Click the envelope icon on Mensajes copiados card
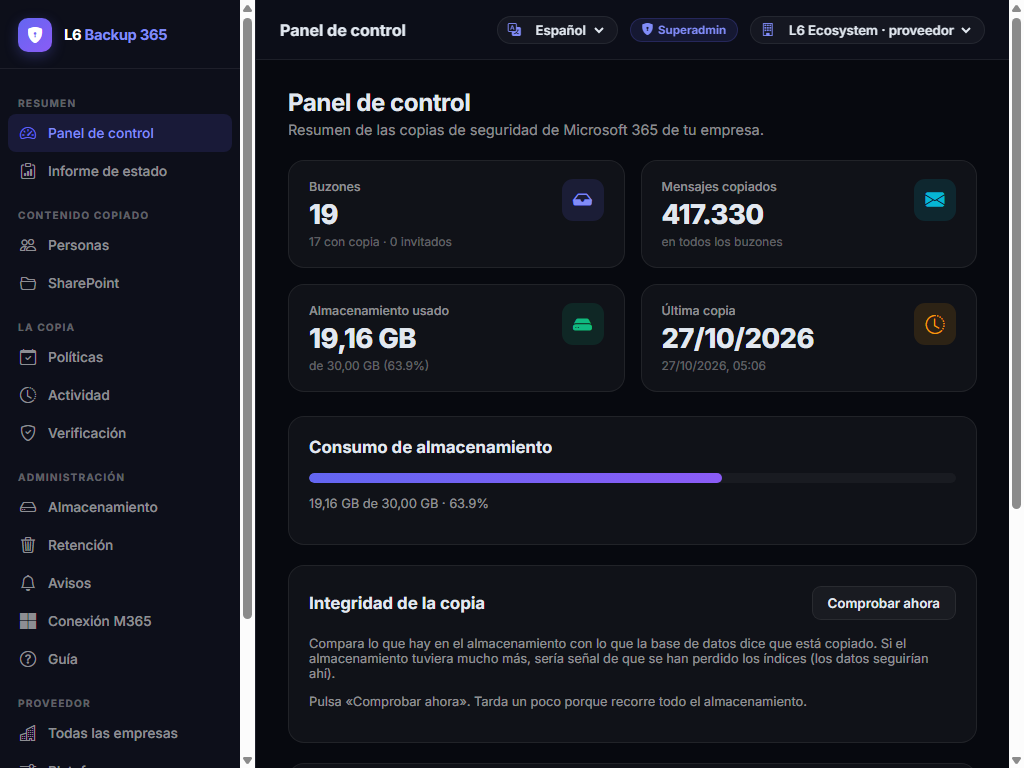Image resolution: width=1024 pixels, height=768 pixels. (935, 200)
